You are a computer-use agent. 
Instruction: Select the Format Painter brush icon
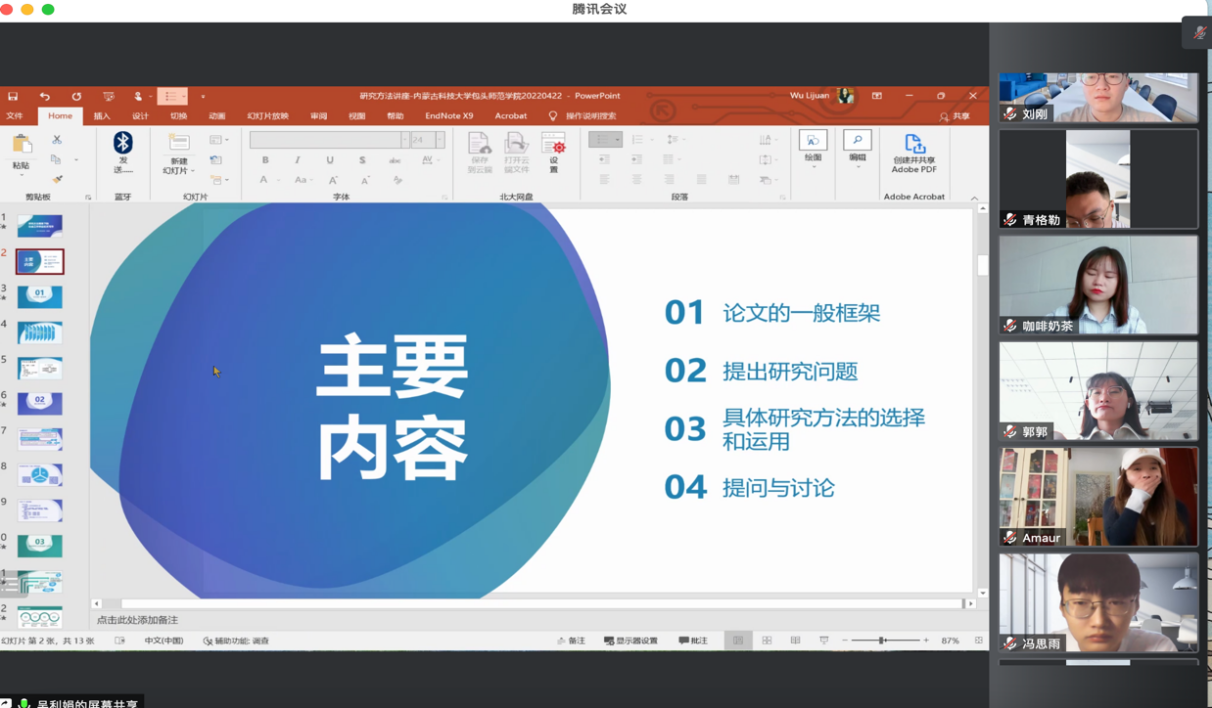[57, 179]
